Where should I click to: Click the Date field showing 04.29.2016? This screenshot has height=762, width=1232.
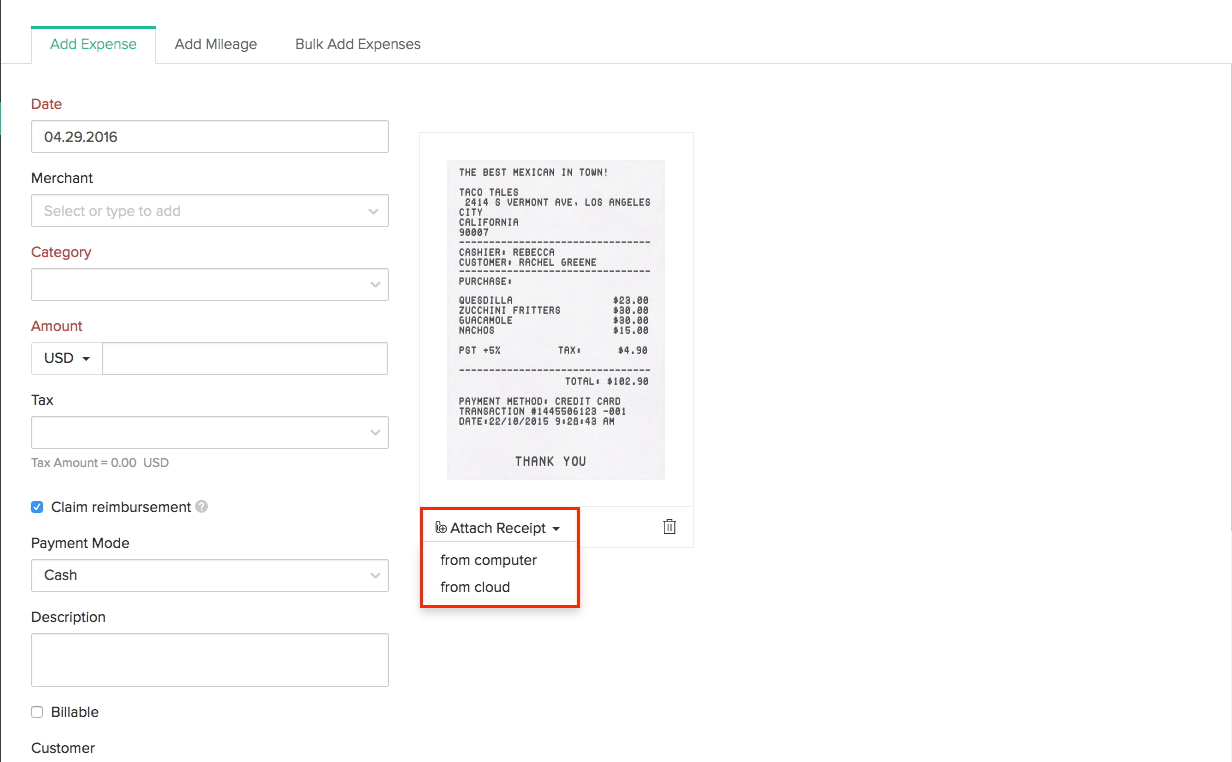[210, 137]
